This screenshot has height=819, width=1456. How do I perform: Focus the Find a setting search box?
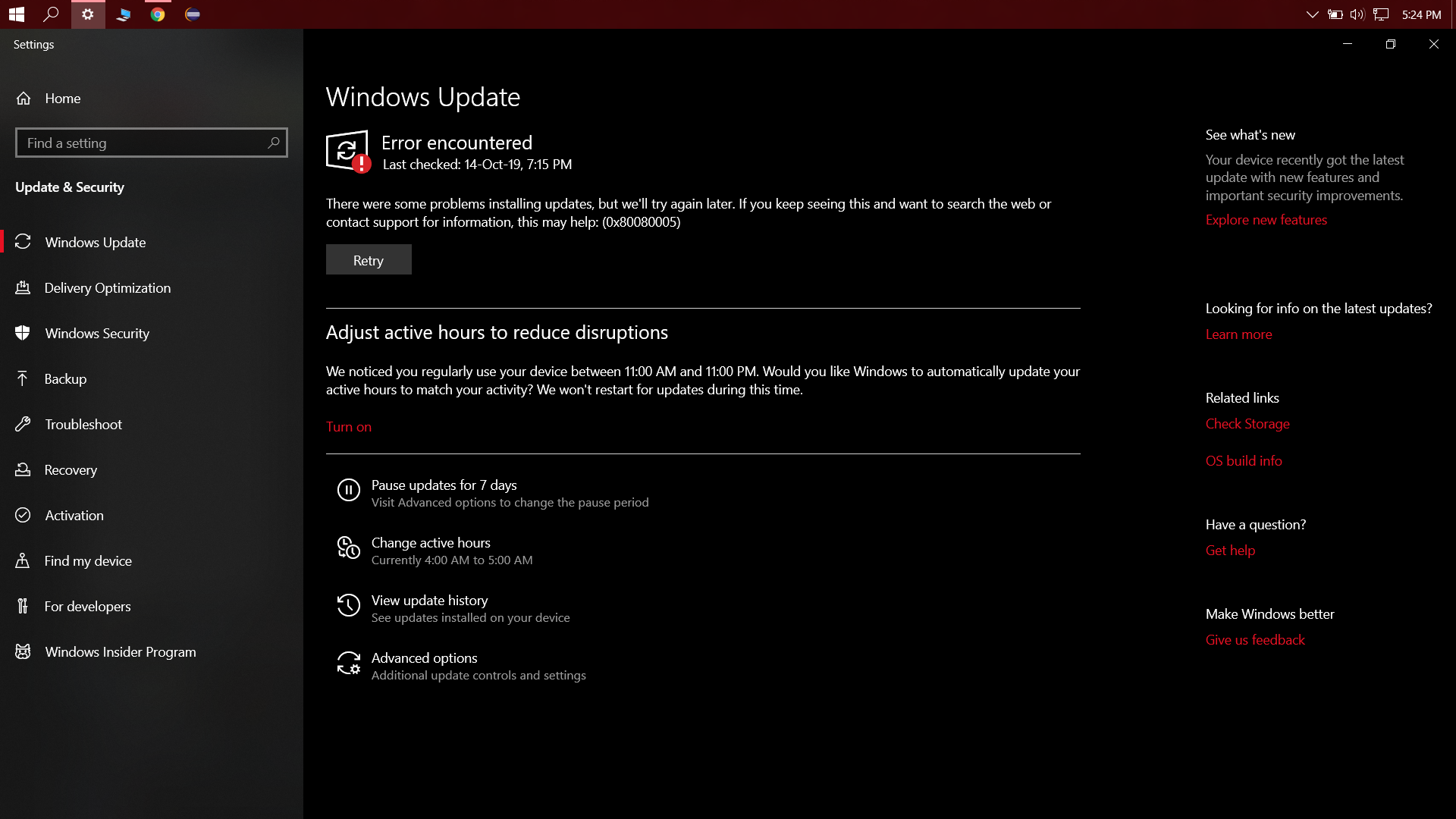point(152,143)
